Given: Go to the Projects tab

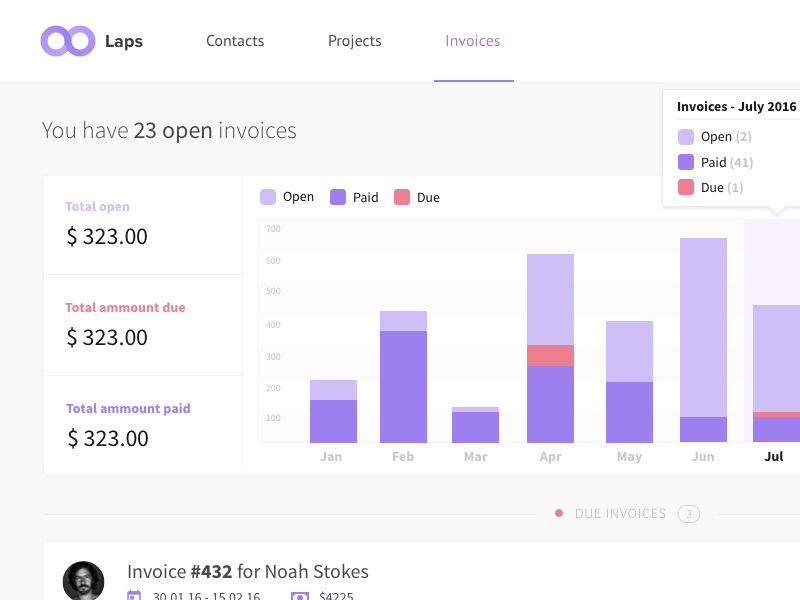Looking at the screenshot, I should [355, 41].
